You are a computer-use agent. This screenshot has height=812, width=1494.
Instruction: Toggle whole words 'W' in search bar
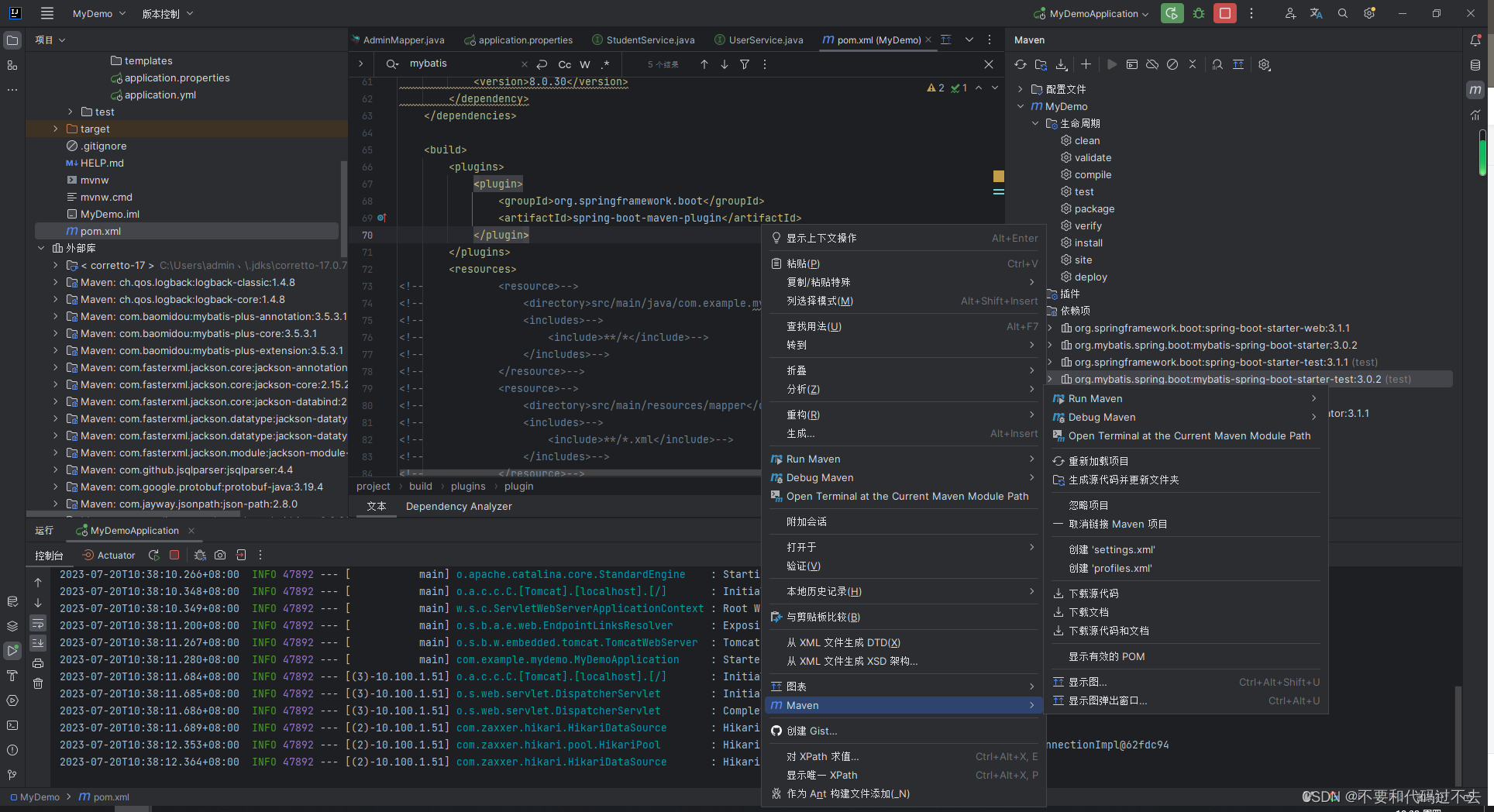click(x=585, y=64)
